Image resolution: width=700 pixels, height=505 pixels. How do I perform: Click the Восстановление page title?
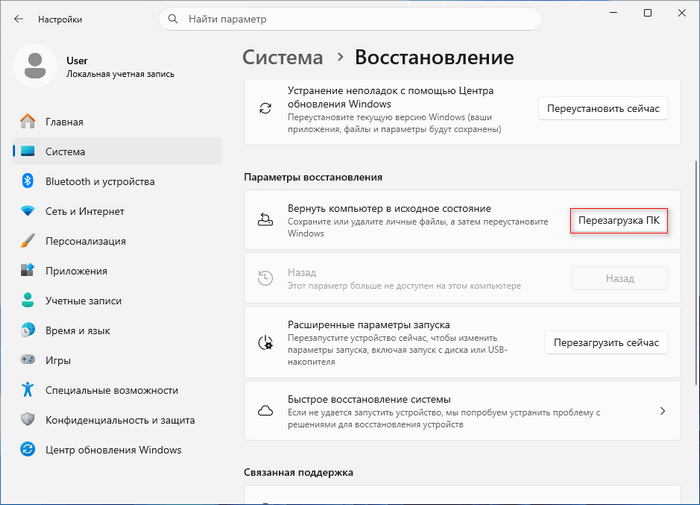pos(434,58)
